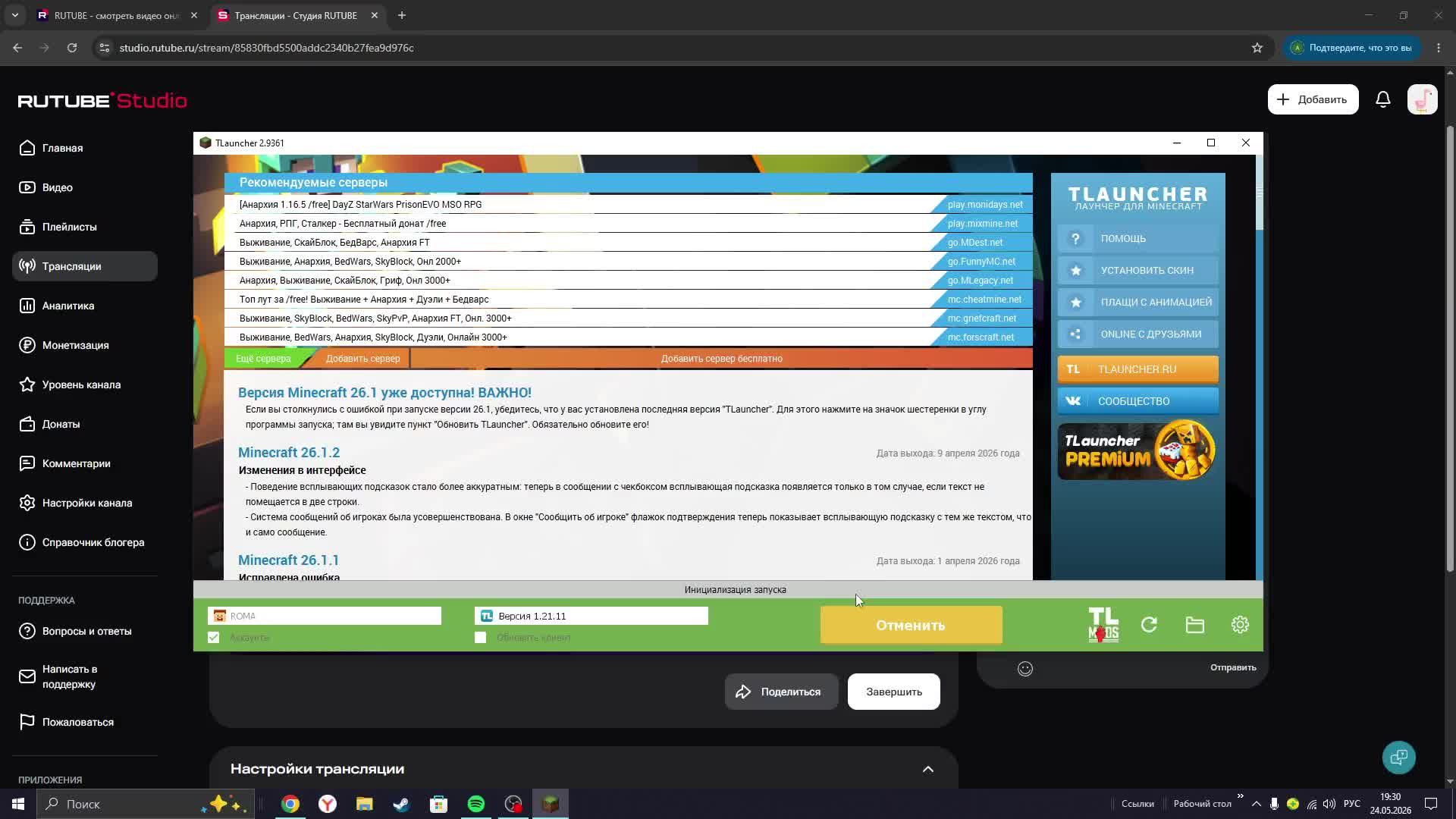Click the Minecraft 26.1.2 heading
The width and height of the screenshot is (1456, 819).
[x=289, y=453]
